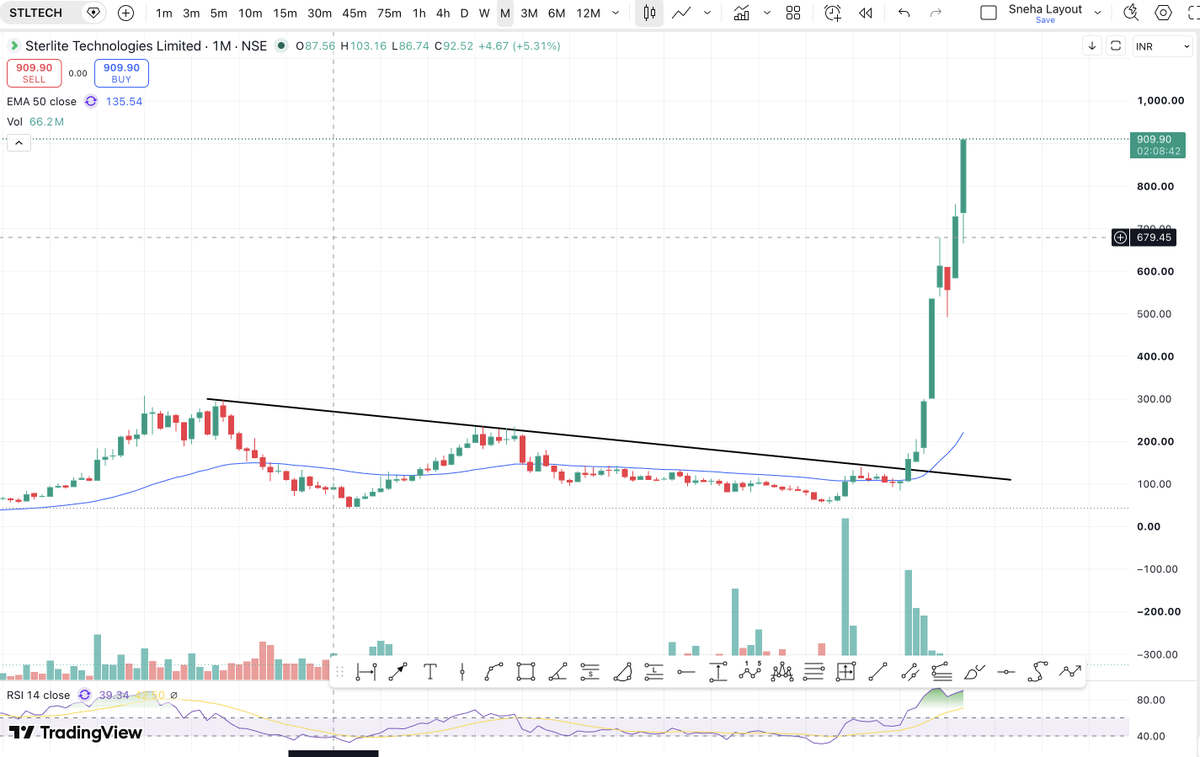Click the TradingView logo link
The width and height of the screenshot is (1200, 757).
[76, 732]
